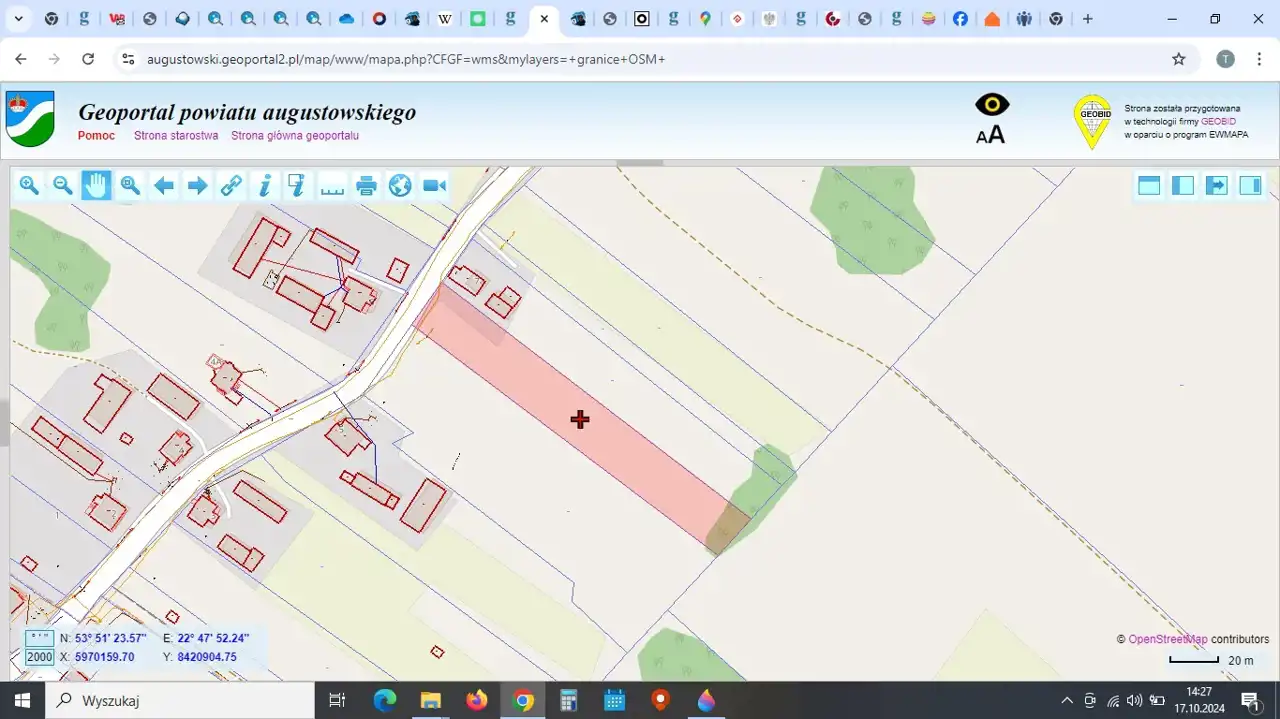
Task: Toggle the right side panel layout
Action: (x=1250, y=185)
